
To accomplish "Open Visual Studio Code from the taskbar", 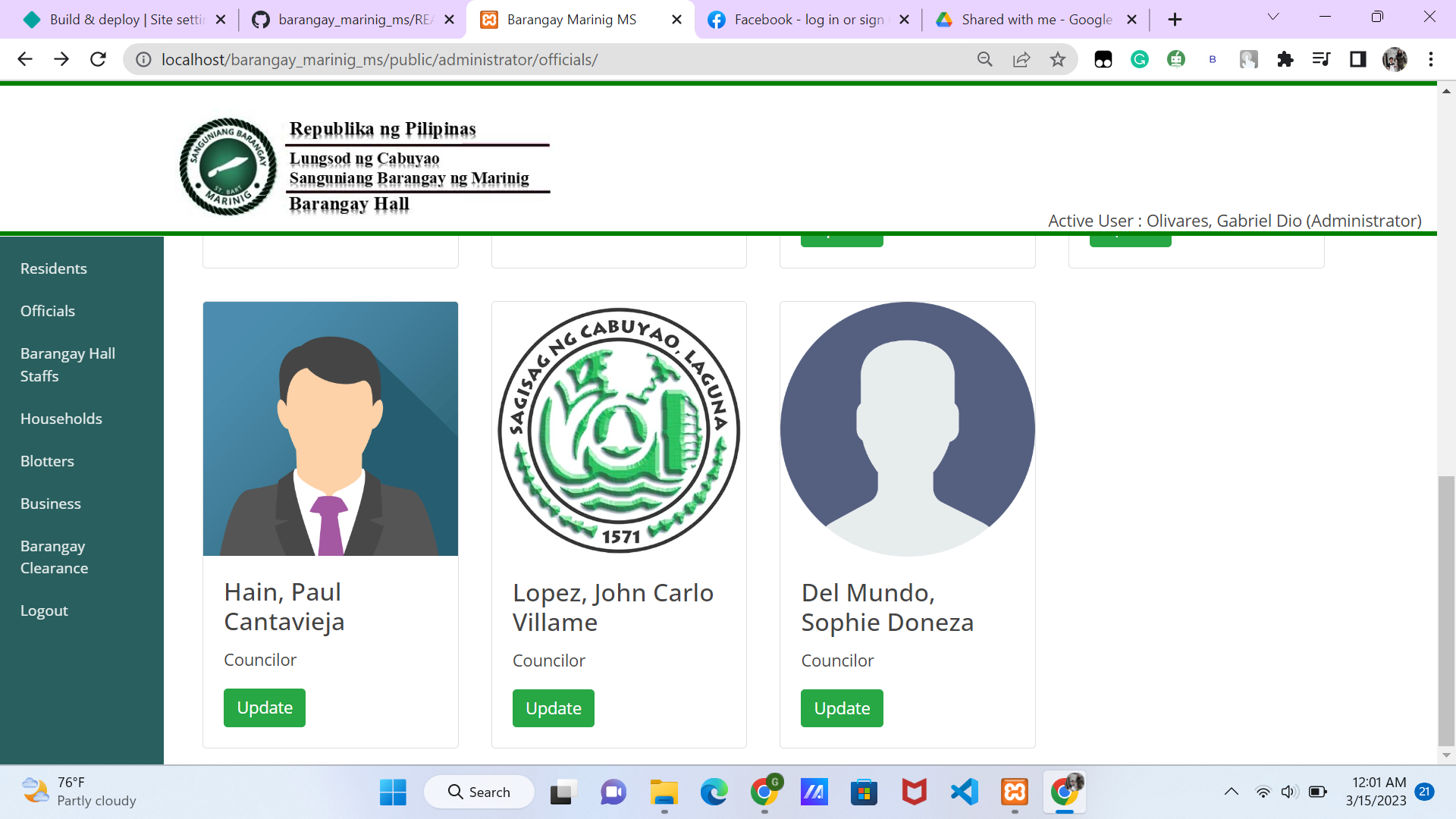I will (x=963, y=792).
